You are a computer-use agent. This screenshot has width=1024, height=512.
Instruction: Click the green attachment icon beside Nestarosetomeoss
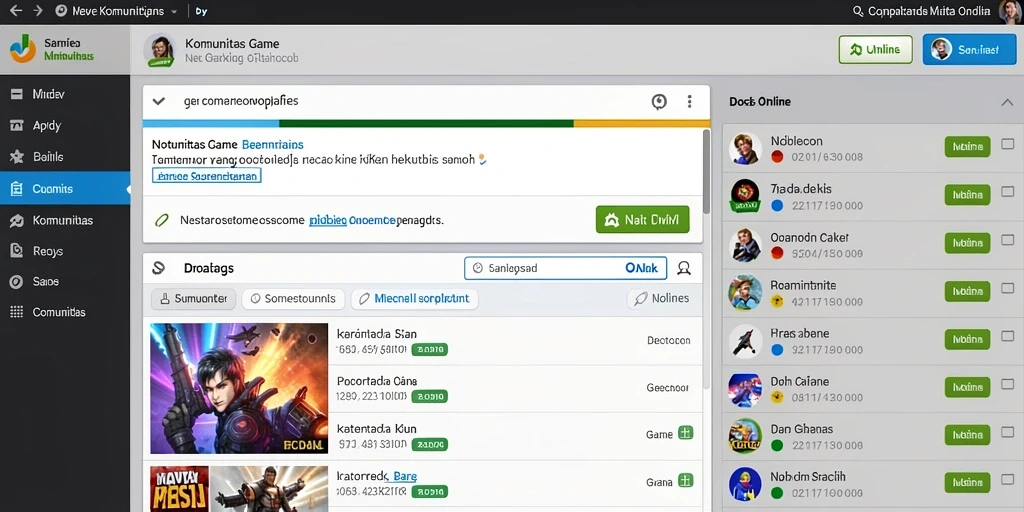point(161,220)
